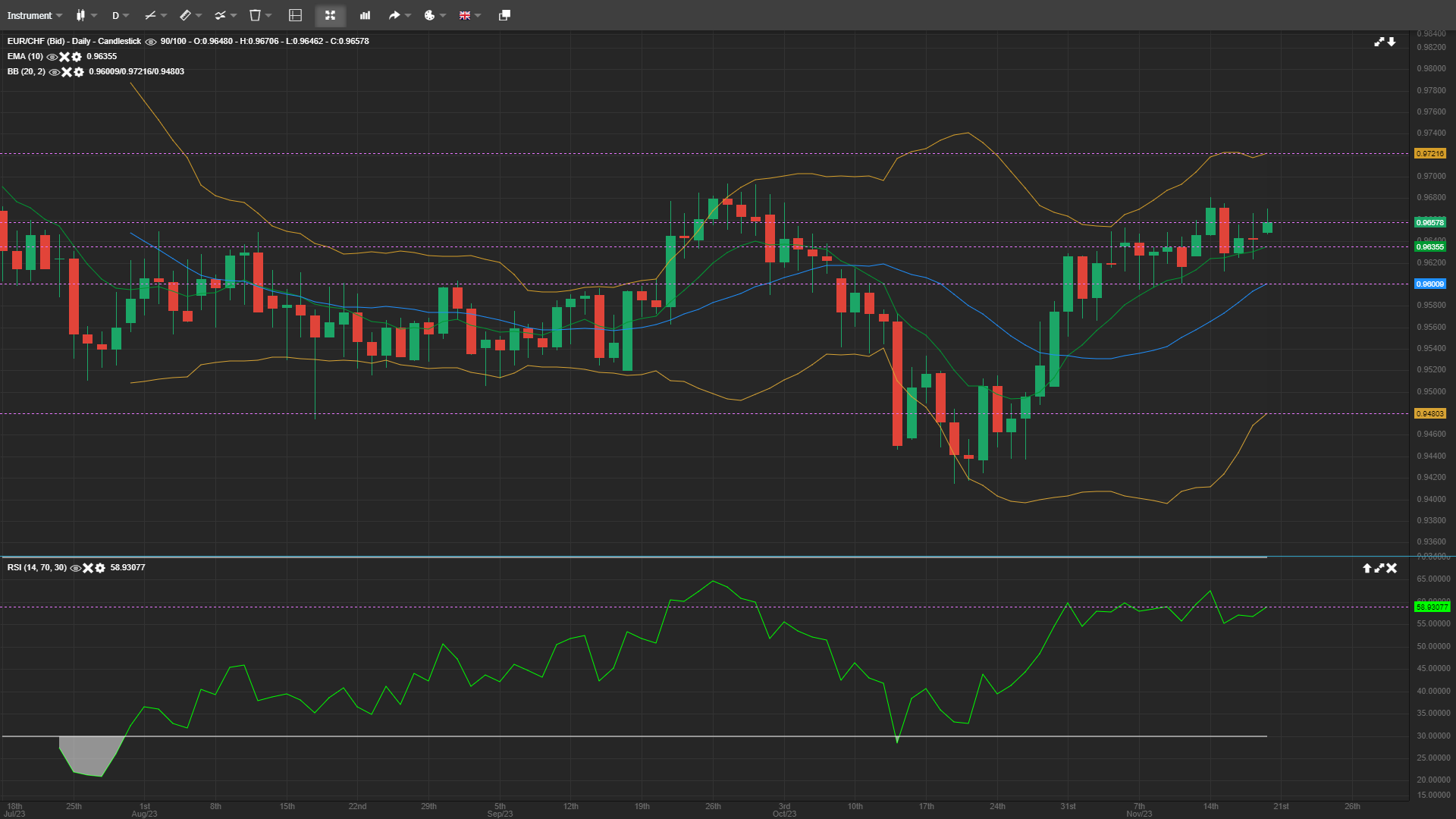Select the ruler measurement tool
Screen dimensions: 1456x819
185,15
